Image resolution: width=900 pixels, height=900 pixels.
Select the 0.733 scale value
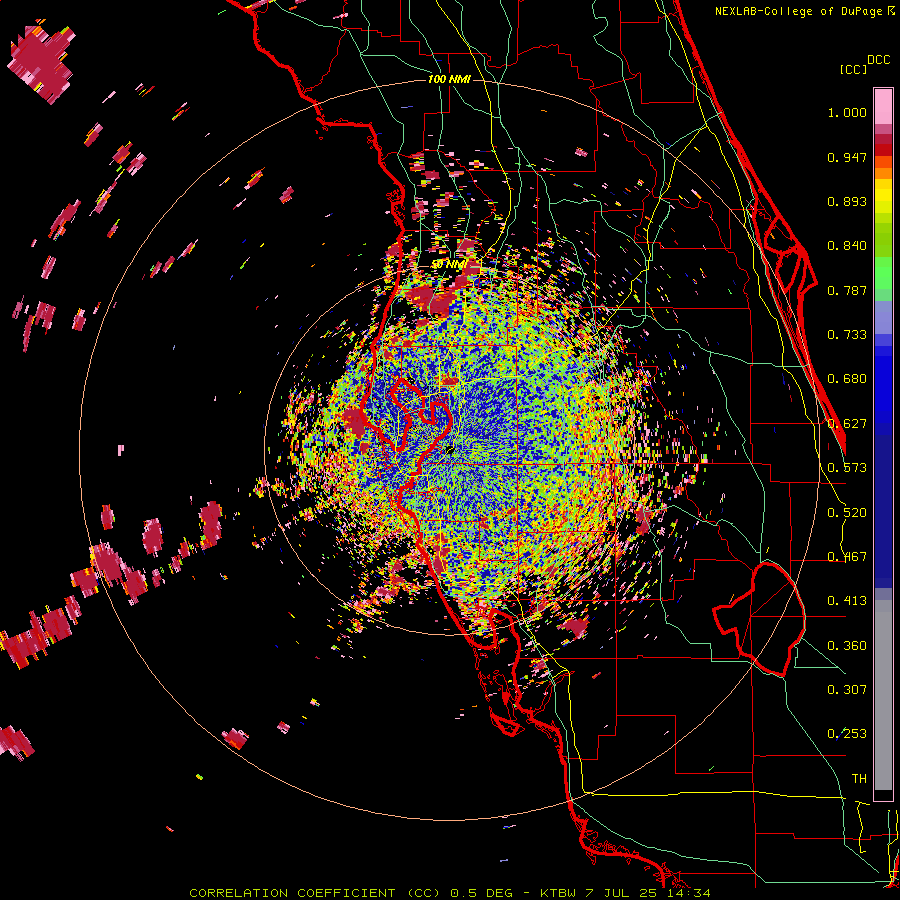(x=847, y=335)
